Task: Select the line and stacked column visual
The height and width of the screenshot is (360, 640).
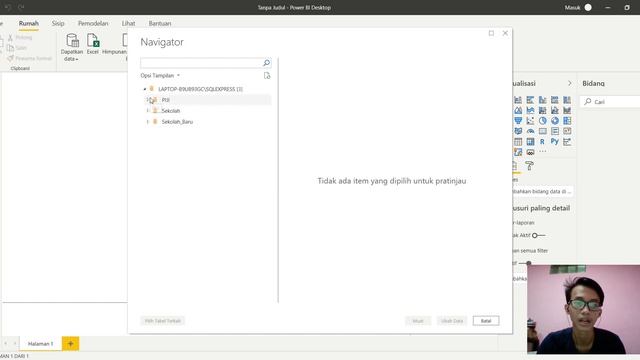Action: tap(542, 110)
